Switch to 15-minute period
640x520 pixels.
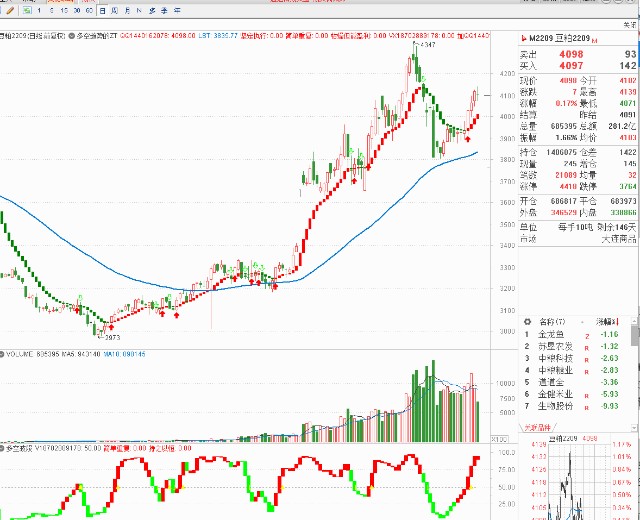coord(64,11)
